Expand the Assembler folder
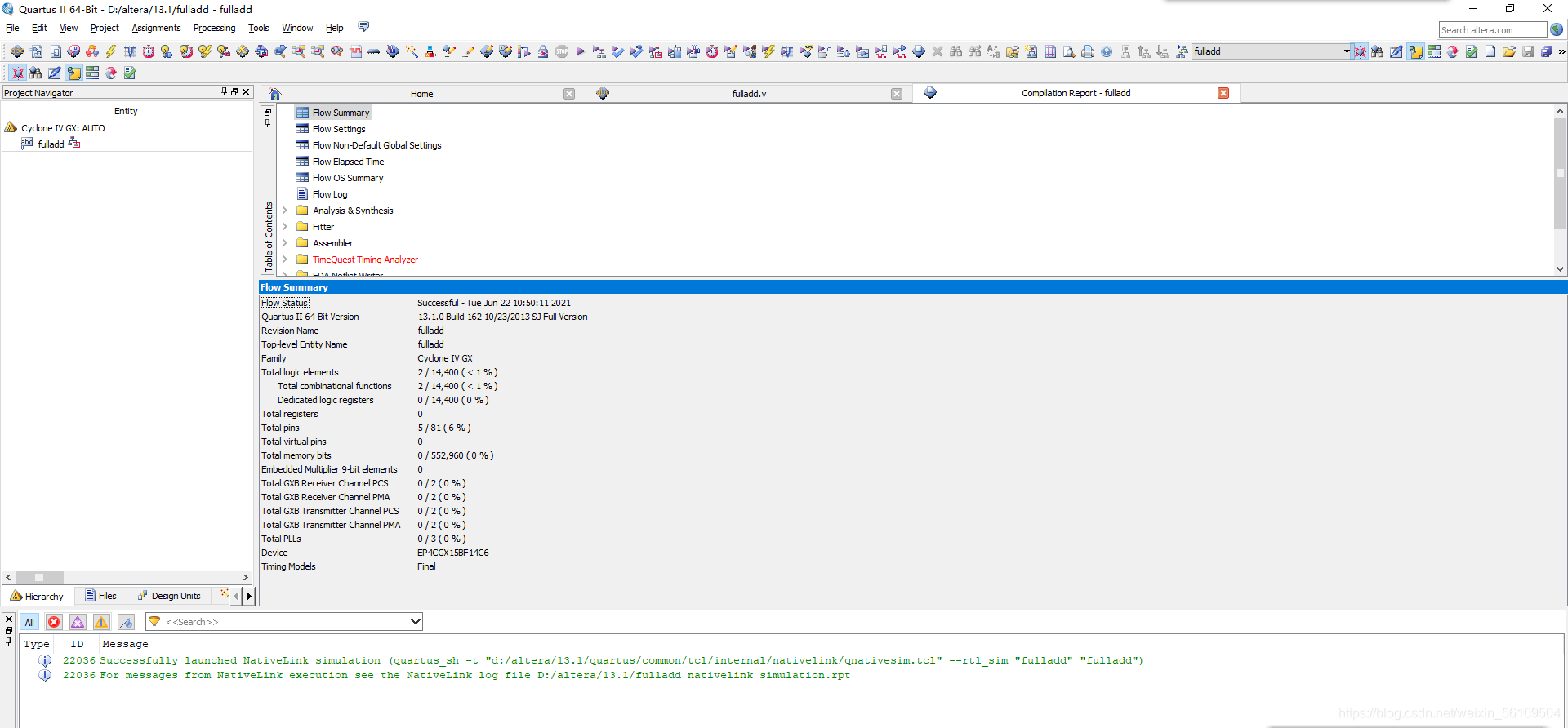 (x=285, y=243)
